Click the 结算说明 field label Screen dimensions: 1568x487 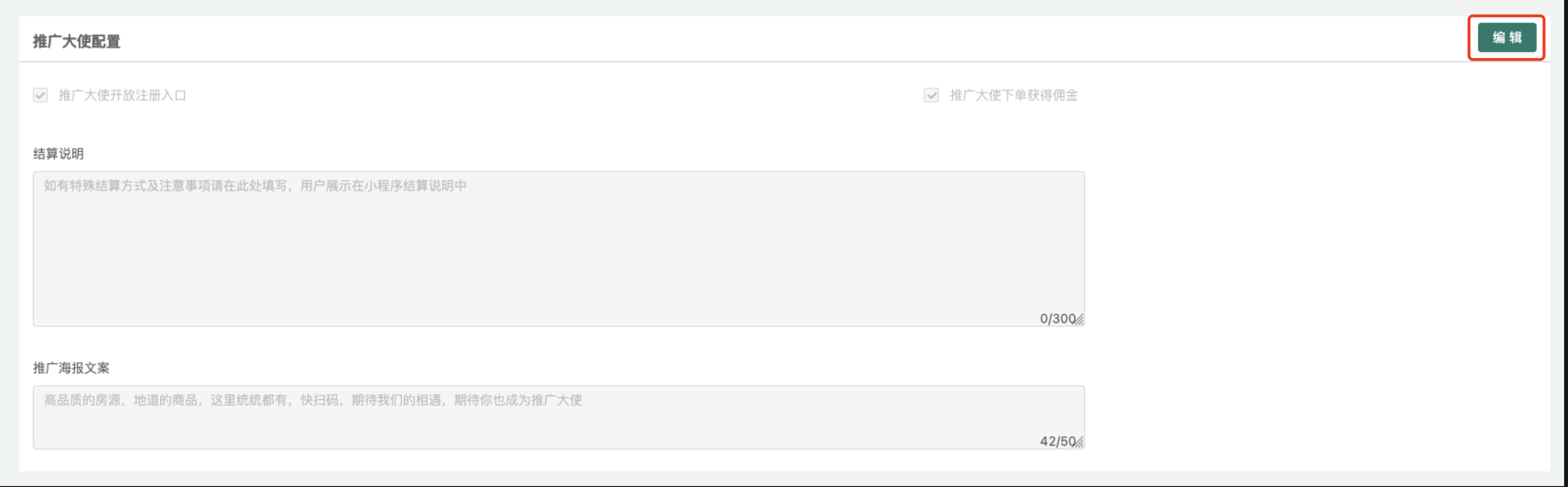(x=59, y=154)
